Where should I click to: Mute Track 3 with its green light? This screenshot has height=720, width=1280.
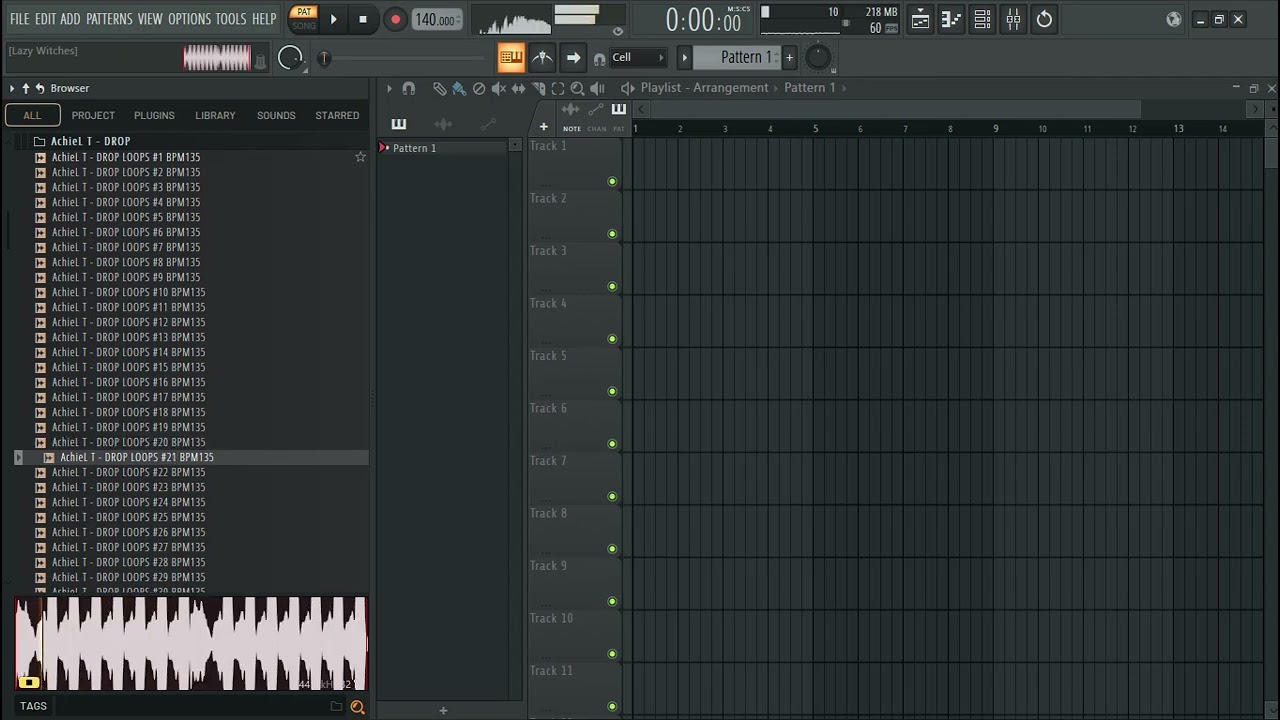coord(612,286)
